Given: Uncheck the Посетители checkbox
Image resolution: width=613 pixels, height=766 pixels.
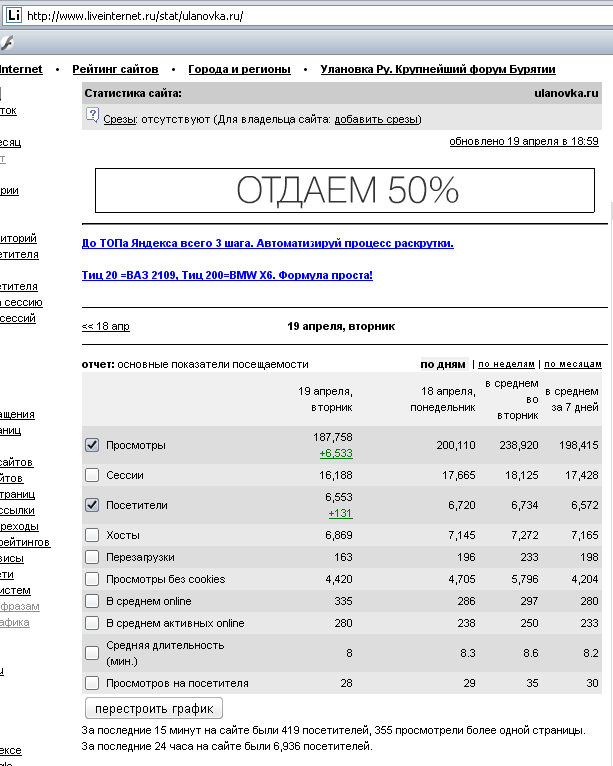Looking at the screenshot, I should (x=92, y=505).
